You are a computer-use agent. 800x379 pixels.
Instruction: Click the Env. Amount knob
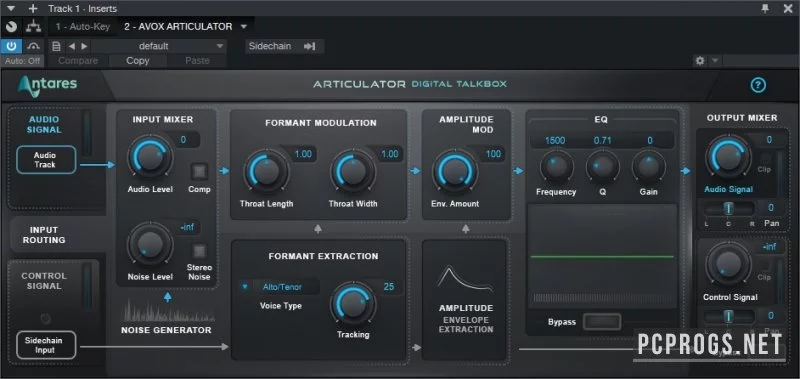coord(455,171)
